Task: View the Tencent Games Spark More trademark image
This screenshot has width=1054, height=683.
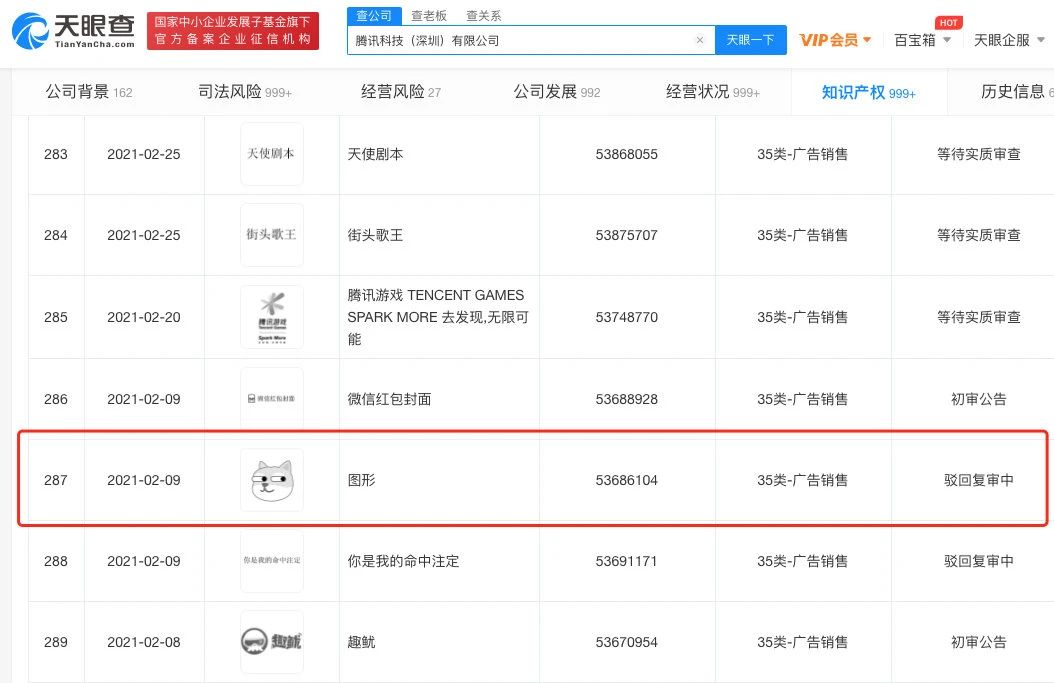Action: tap(272, 317)
